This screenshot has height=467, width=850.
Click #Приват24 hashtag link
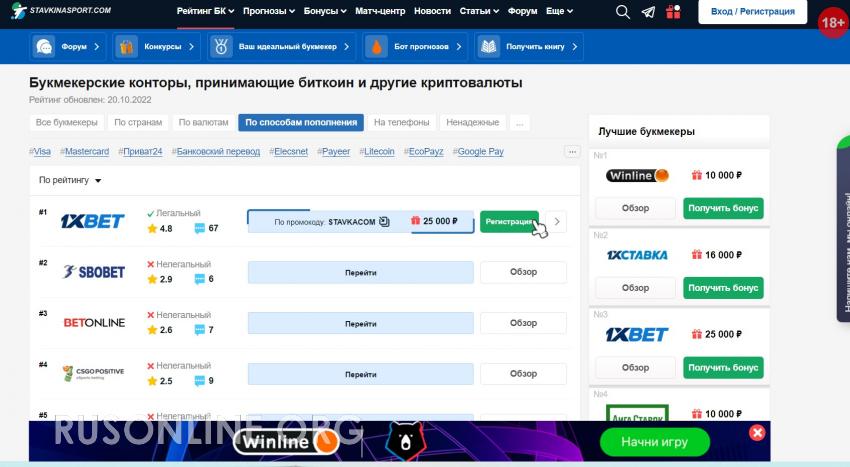[x=140, y=152]
